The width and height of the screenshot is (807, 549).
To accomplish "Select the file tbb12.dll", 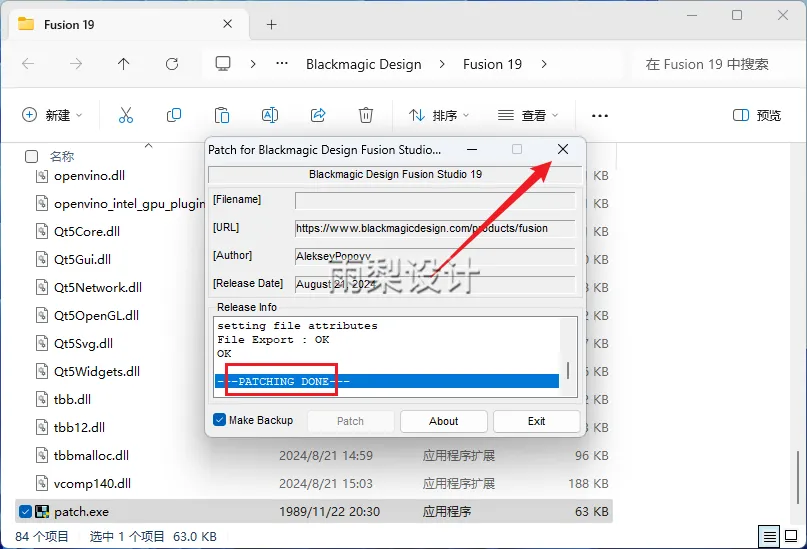I will [x=79, y=428].
